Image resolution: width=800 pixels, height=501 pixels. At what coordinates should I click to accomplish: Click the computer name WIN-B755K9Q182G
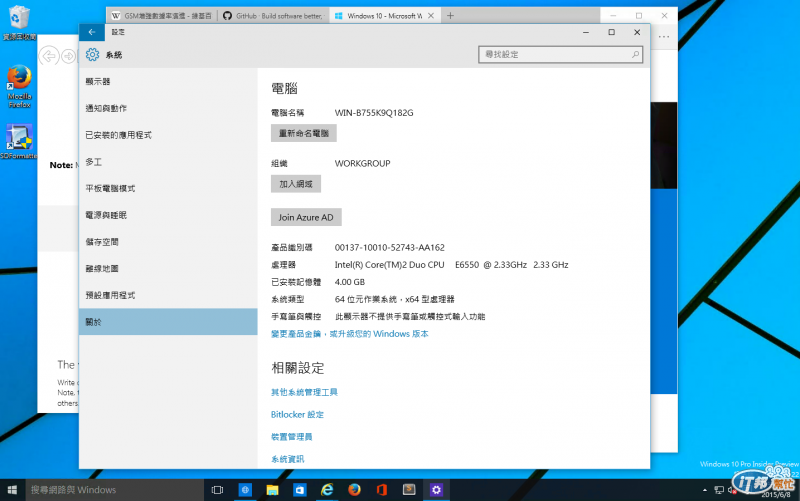pos(374,113)
